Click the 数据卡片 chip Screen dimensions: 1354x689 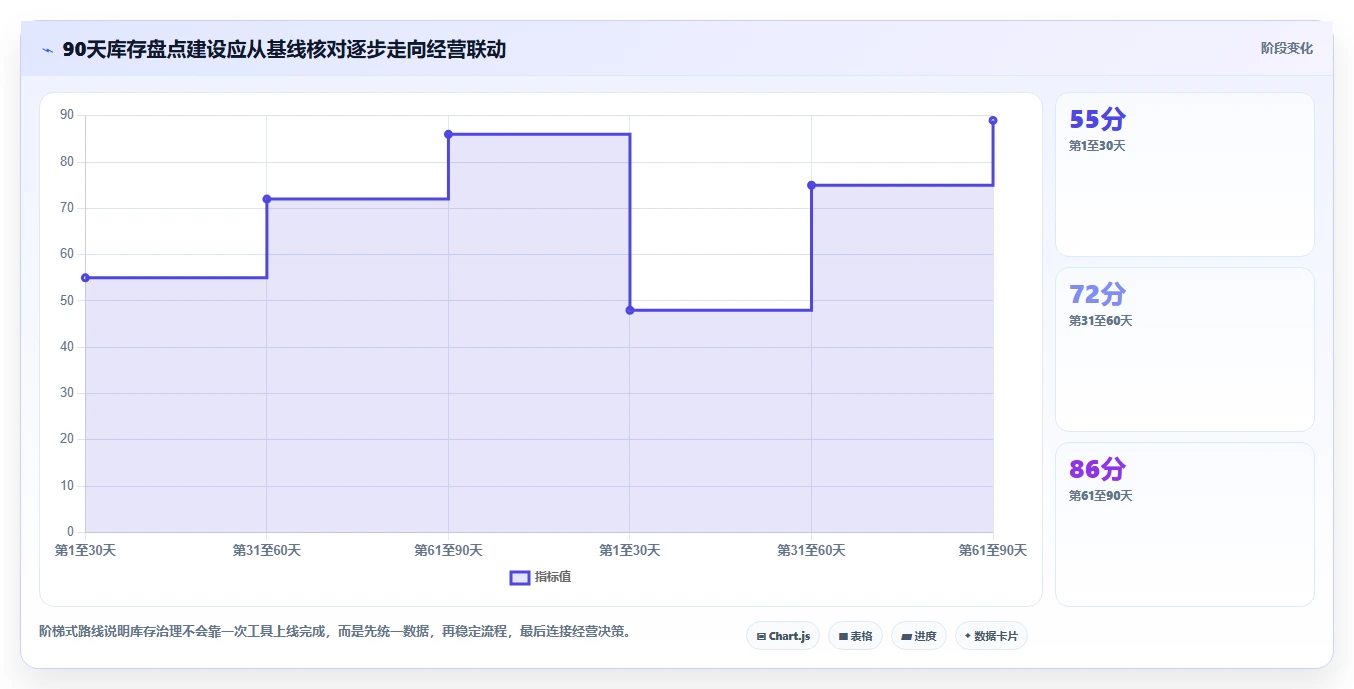click(x=991, y=636)
